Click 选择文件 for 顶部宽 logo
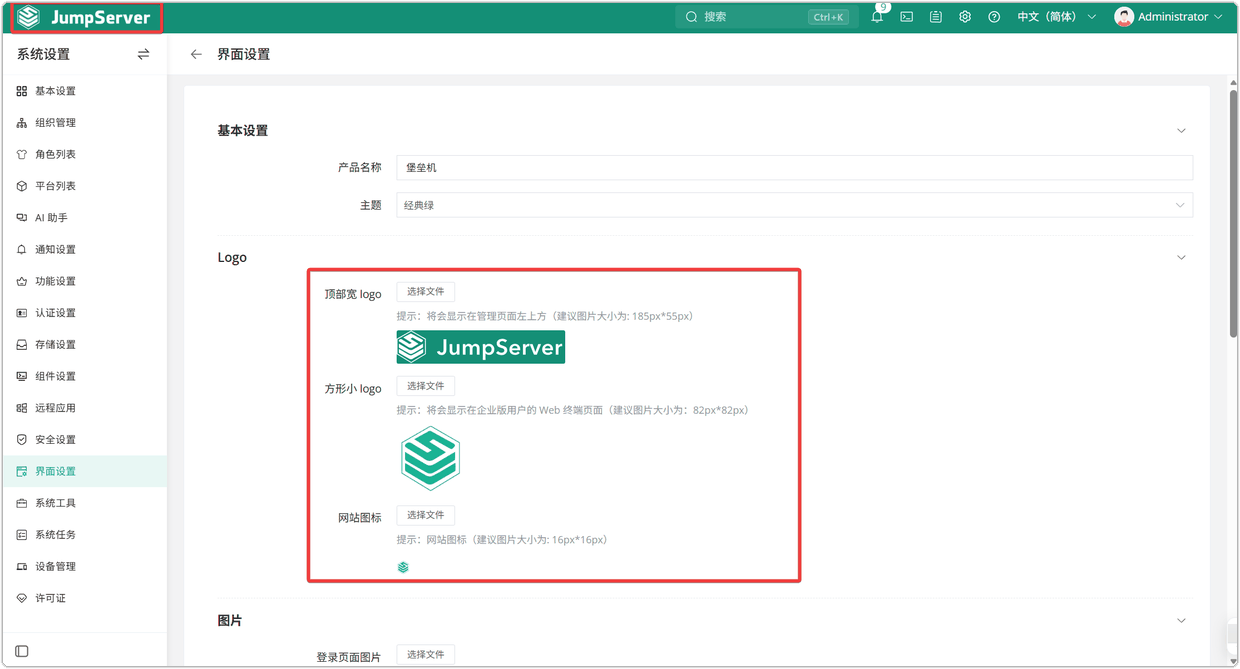1240x669 pixels. click(x=426, y=292)
